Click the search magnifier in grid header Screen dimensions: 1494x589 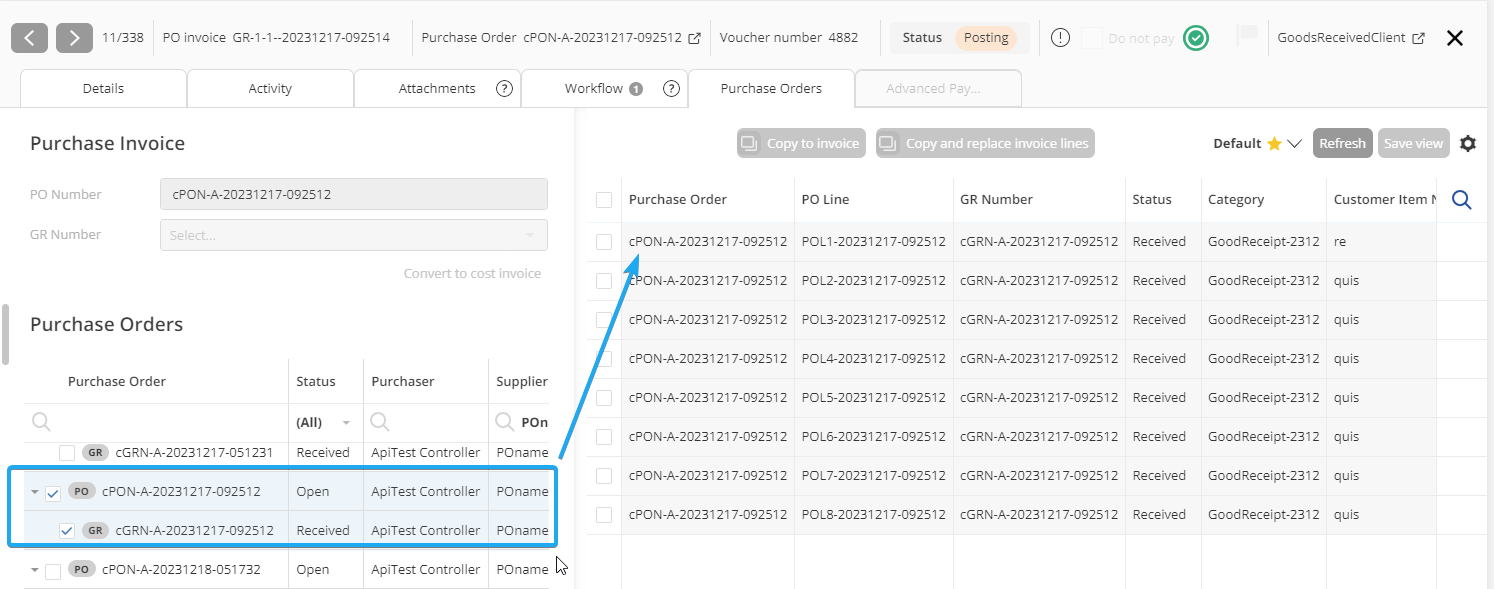click(x=1461, y=200)
